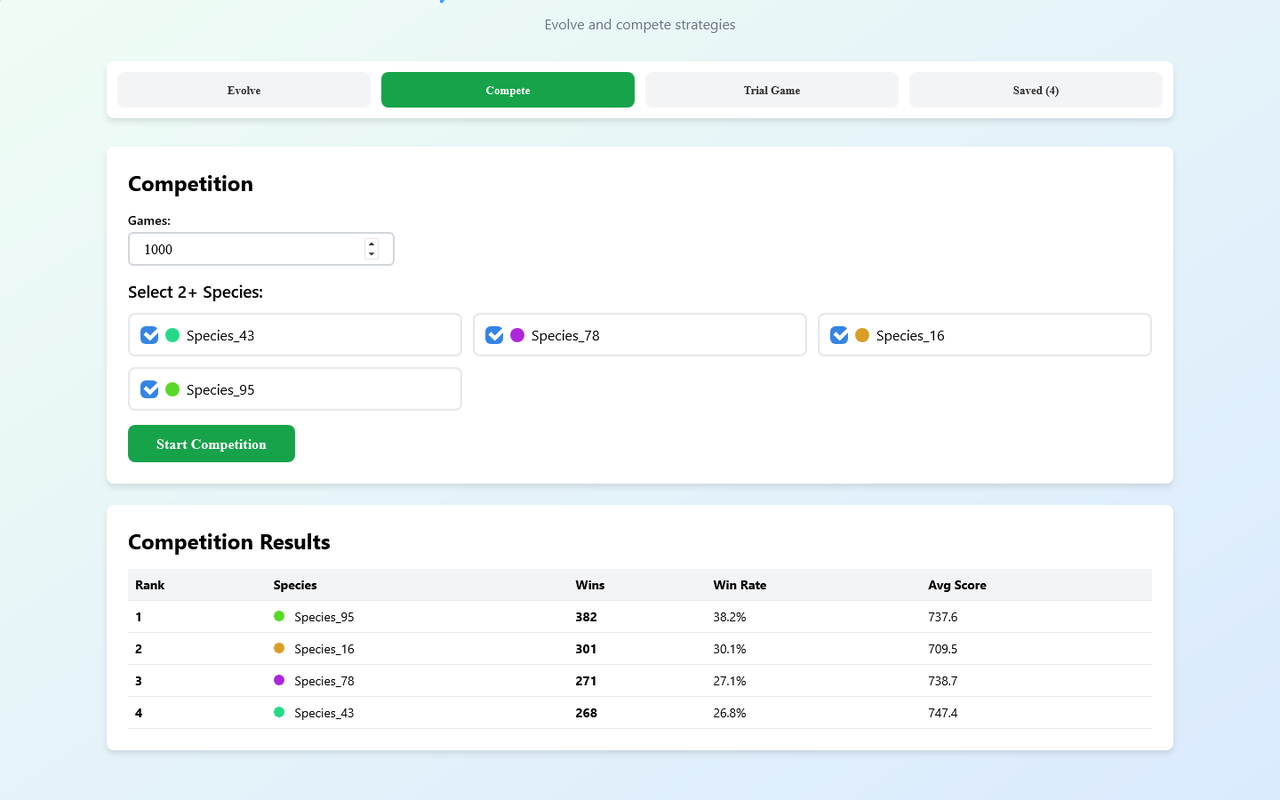The width and height of the screenshot is (1280, 800).
Task: Switch to the Evolve tab
Action: click(x=244, y=90)
